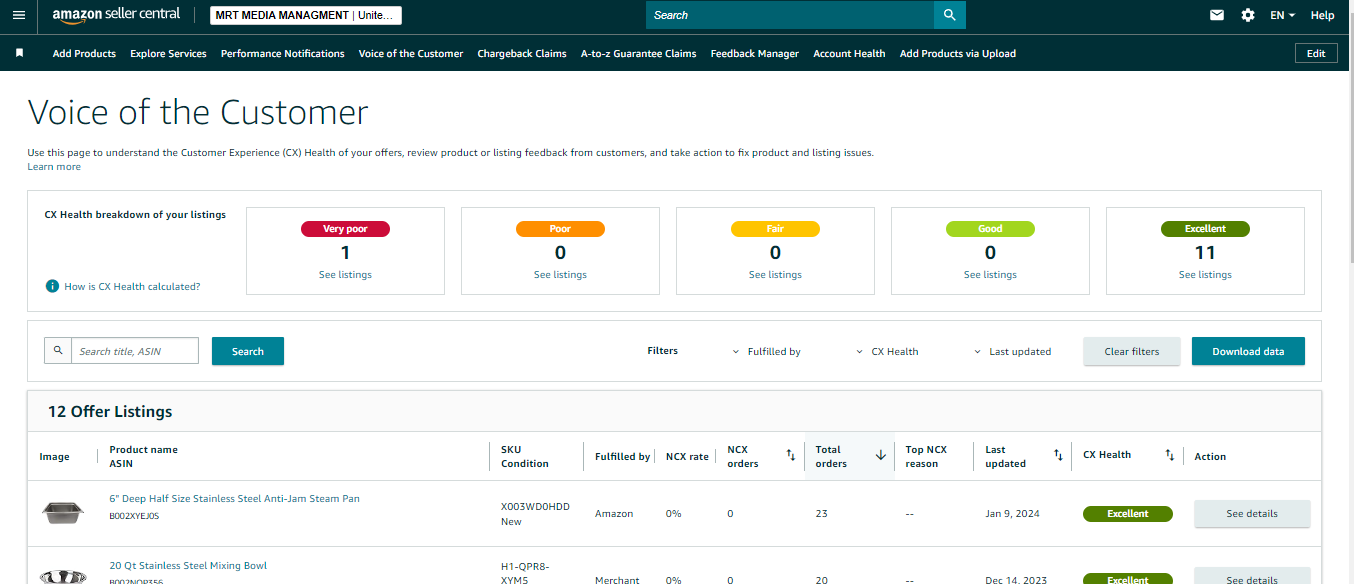Focus the top Search input field

790,15
